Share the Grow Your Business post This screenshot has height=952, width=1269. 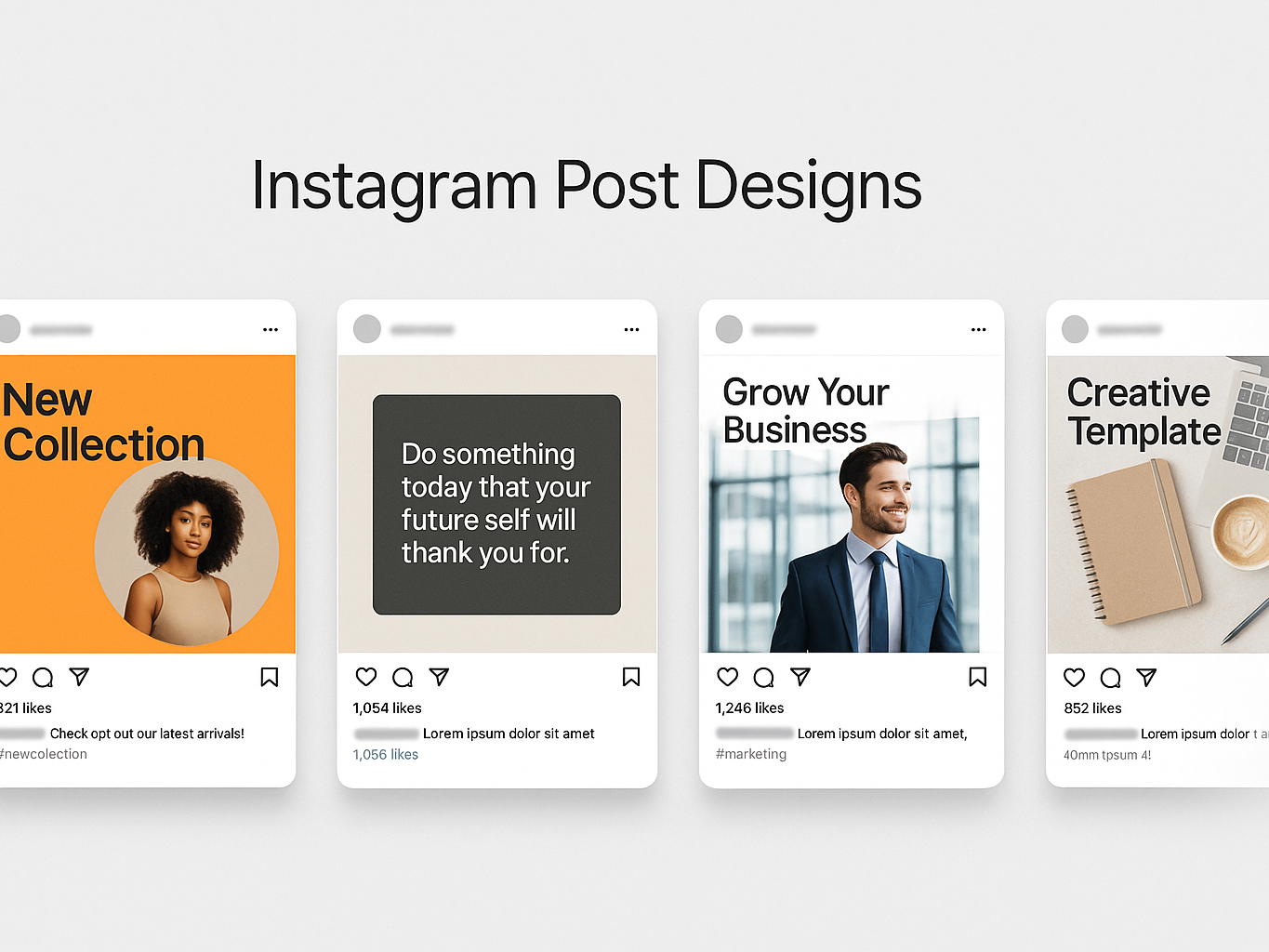click(800, 677)
